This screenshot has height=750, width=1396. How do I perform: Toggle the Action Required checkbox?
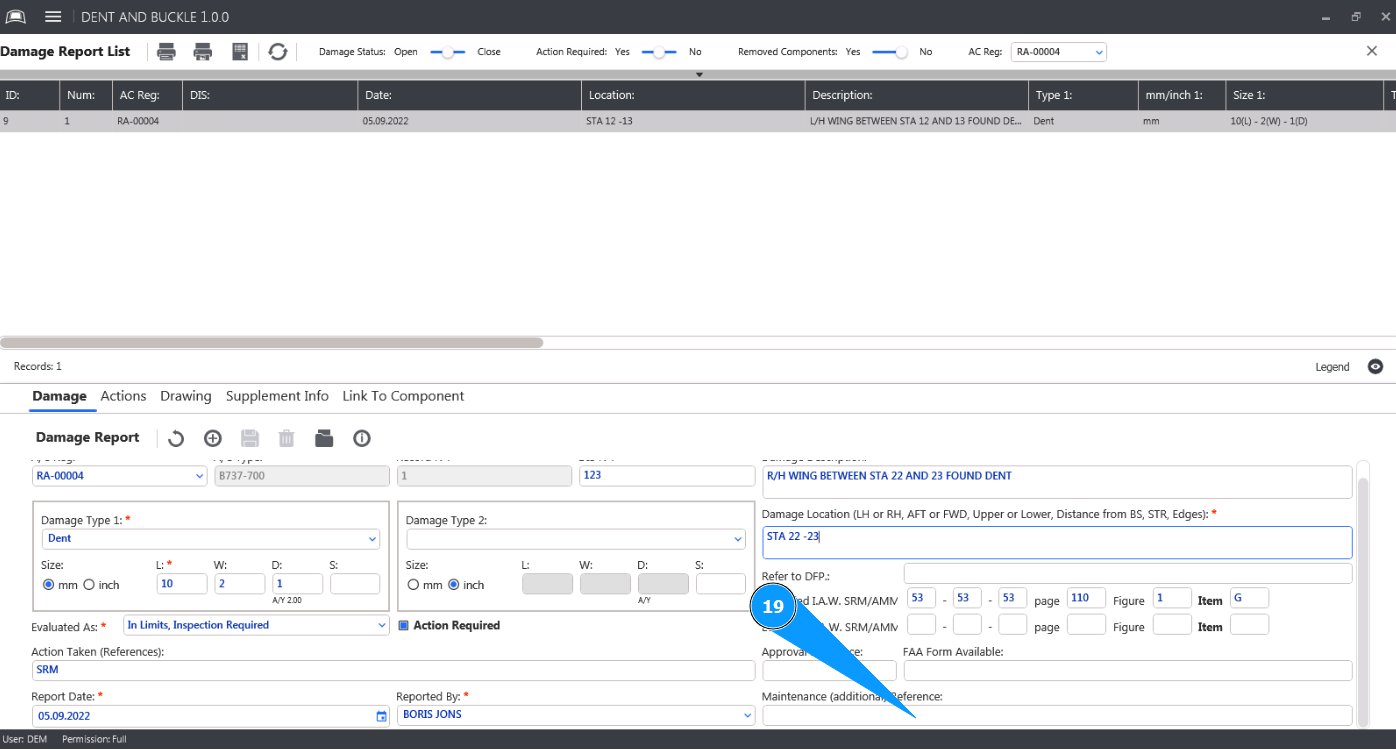coord(404,626)
